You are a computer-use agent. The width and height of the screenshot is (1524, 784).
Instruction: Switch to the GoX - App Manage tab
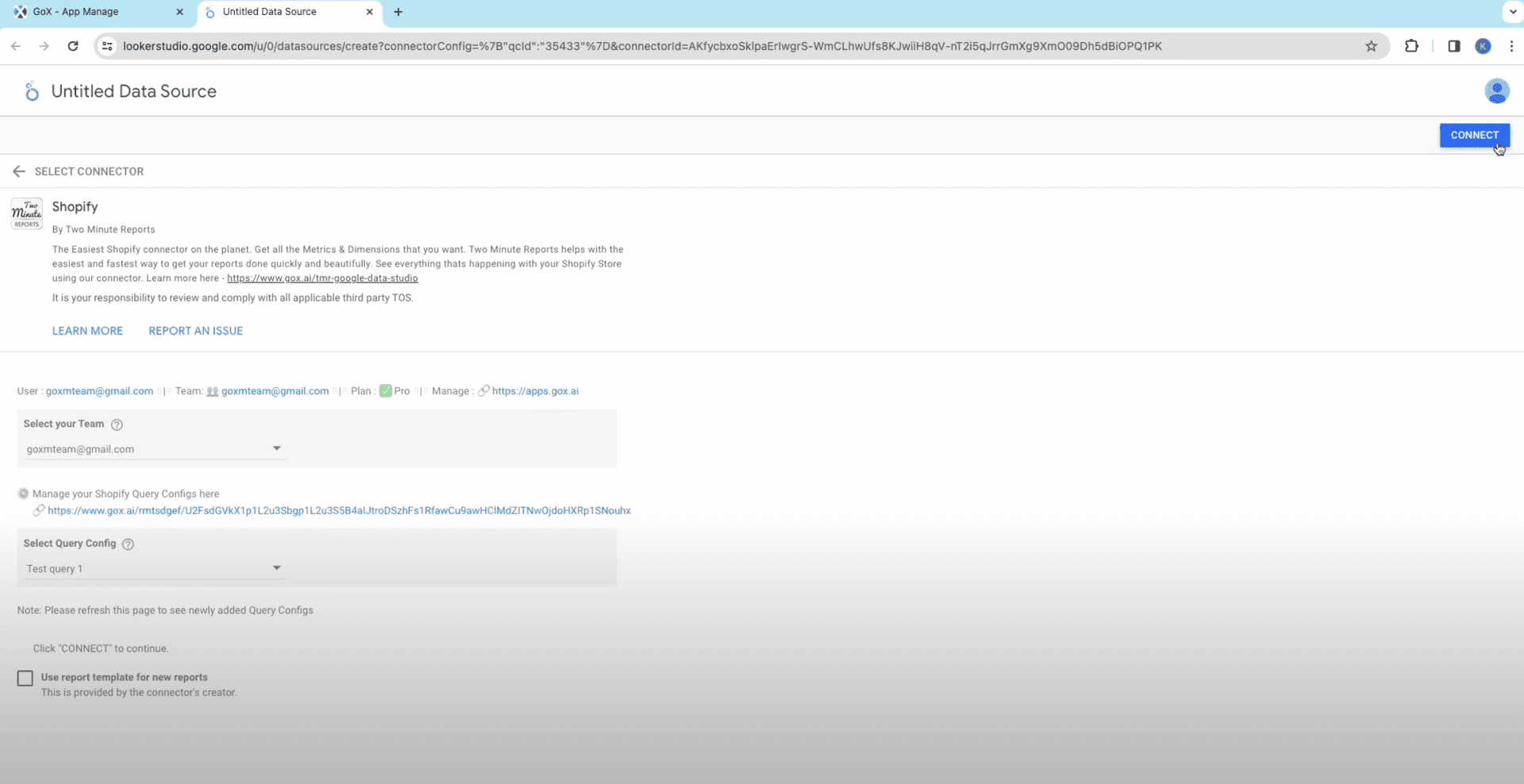(99, 12)
